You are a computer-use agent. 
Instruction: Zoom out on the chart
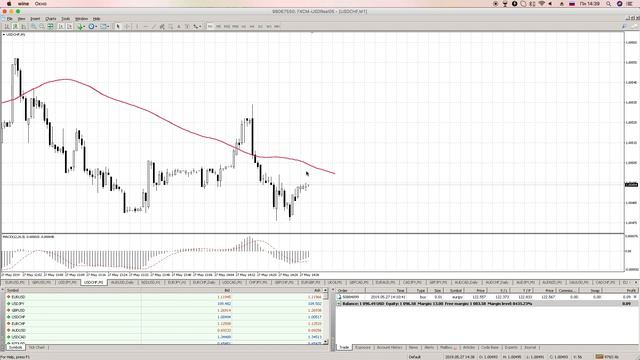[x=42, y=27]
